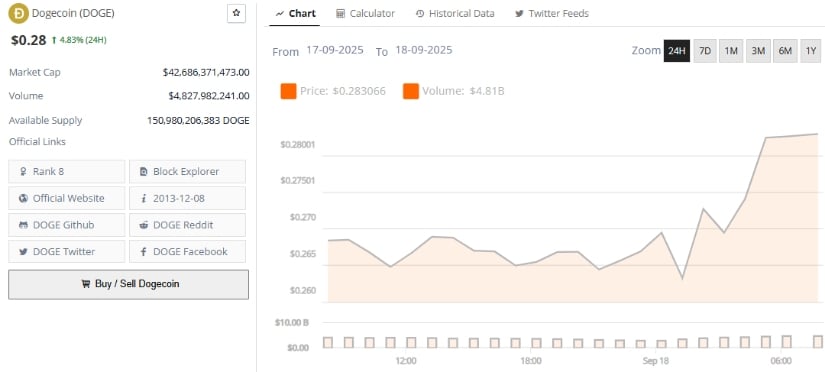825x372 pixels.
Task: Click the 4.83% (24H) change indicator
Action: click(x=79, y=40)
